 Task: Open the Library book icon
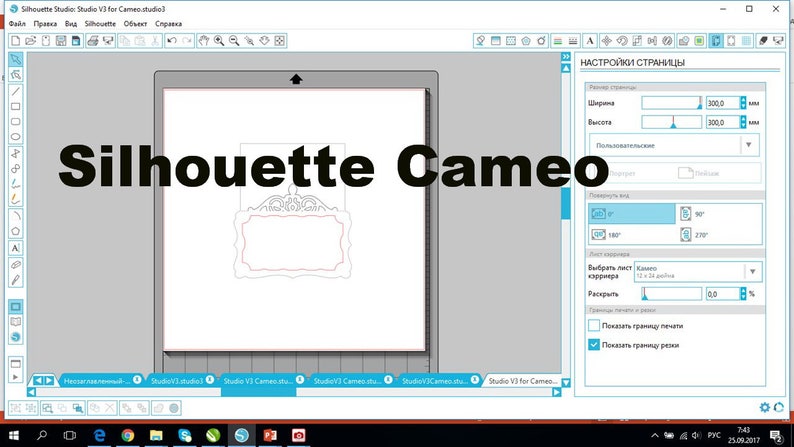[x=16, y=322]
